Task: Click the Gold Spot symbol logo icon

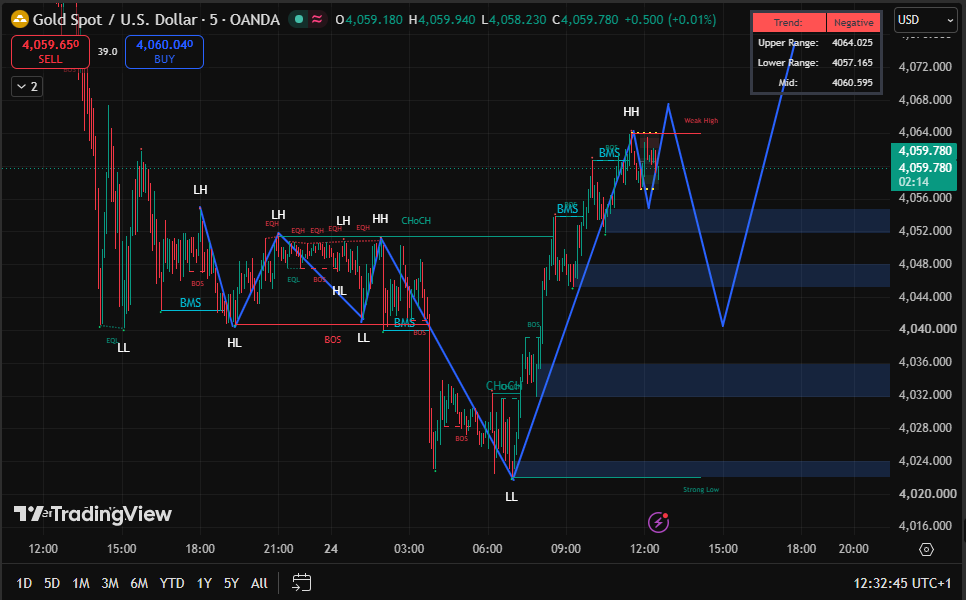Action: pos(20,20)
